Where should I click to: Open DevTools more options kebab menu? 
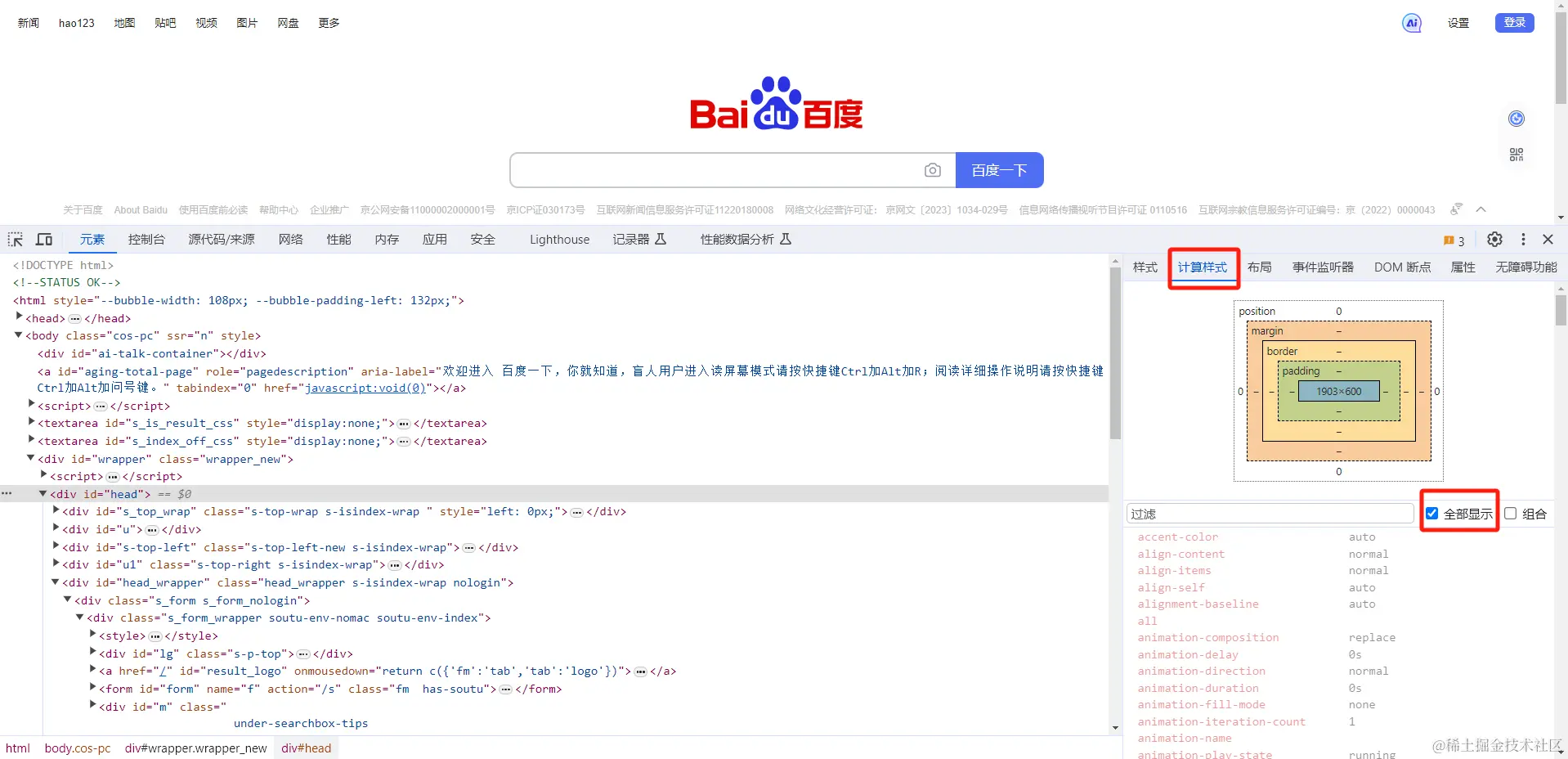1523,240
